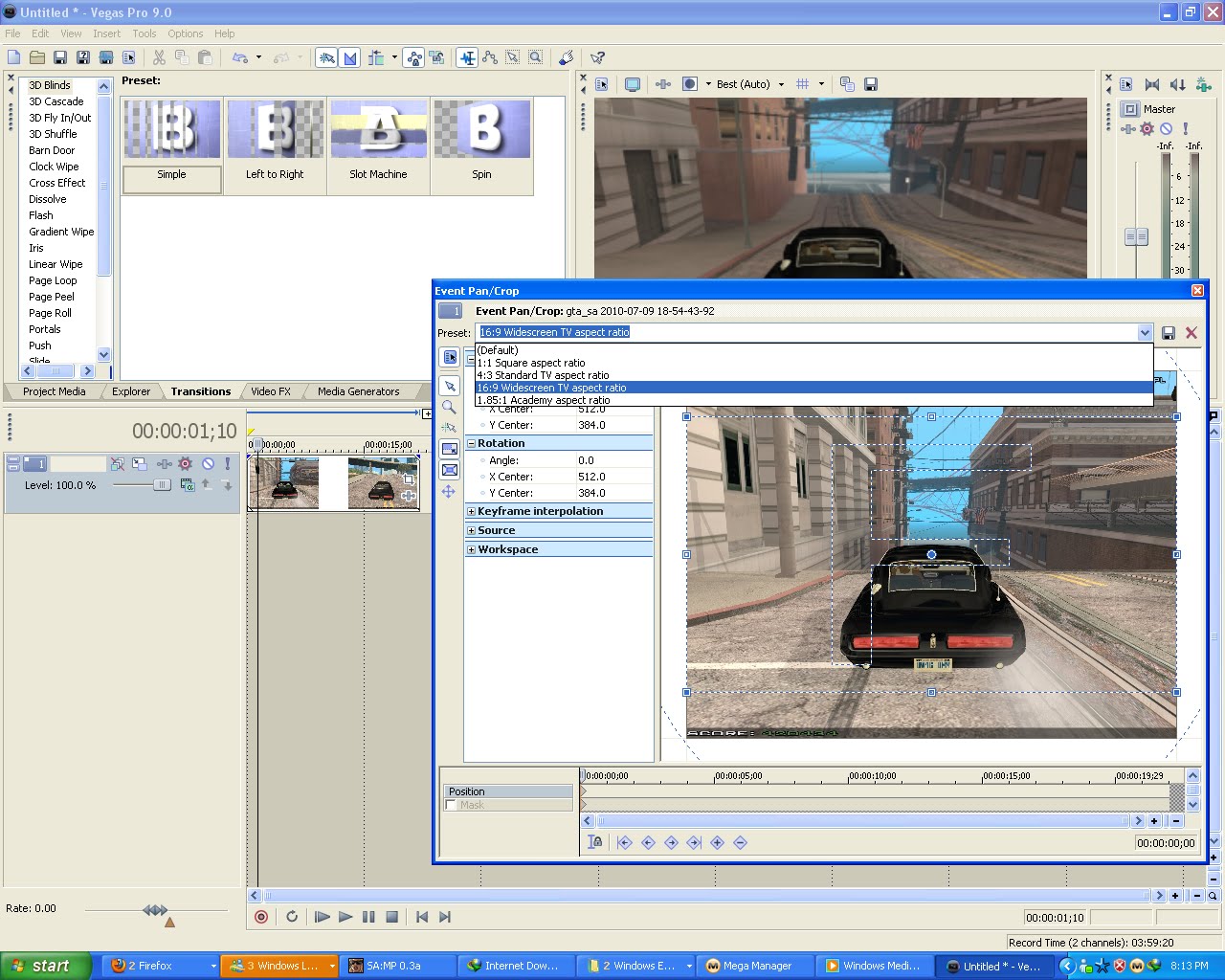1225x980 pixels.
Task: Adjust the Master volume fader
Action: 1136,236
